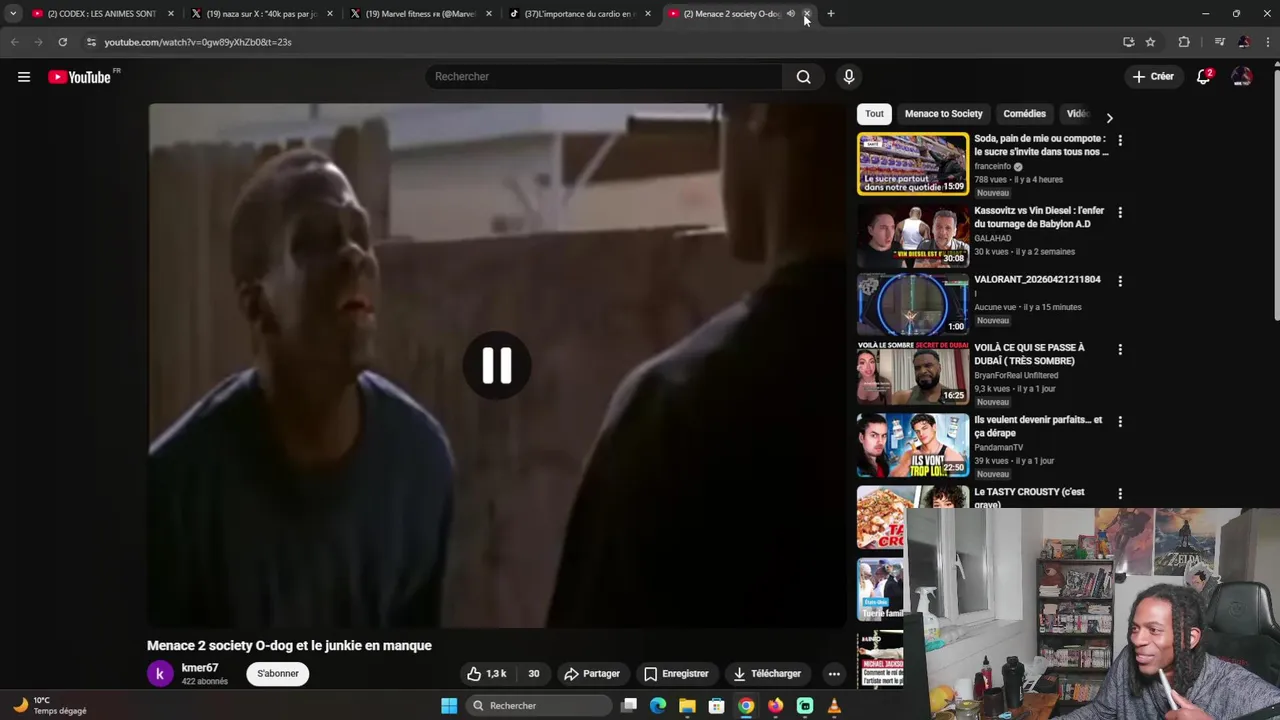Close the Menace 2 society tab
Viewport: 1280px width, 720px height.
click(807, 14)
